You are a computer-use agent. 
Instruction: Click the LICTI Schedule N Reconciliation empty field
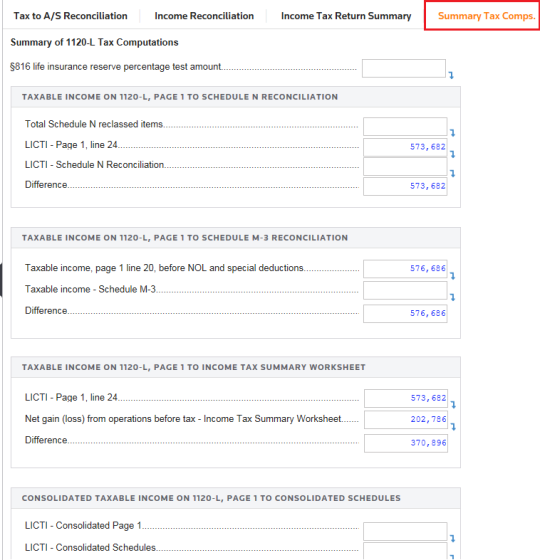point(405,166)
